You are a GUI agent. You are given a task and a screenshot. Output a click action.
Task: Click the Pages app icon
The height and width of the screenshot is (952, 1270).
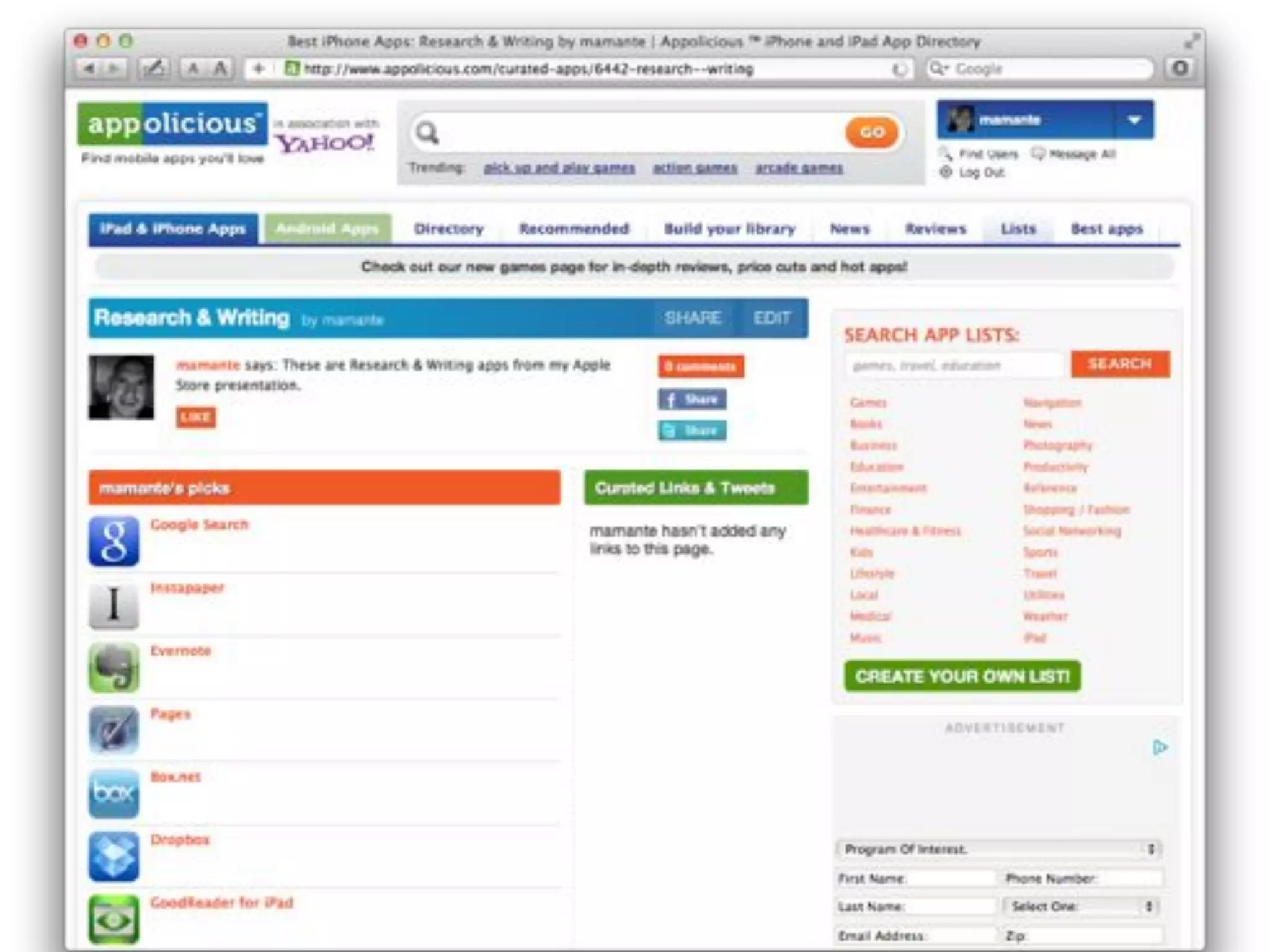pyautogui.click(x=113, y=730)
